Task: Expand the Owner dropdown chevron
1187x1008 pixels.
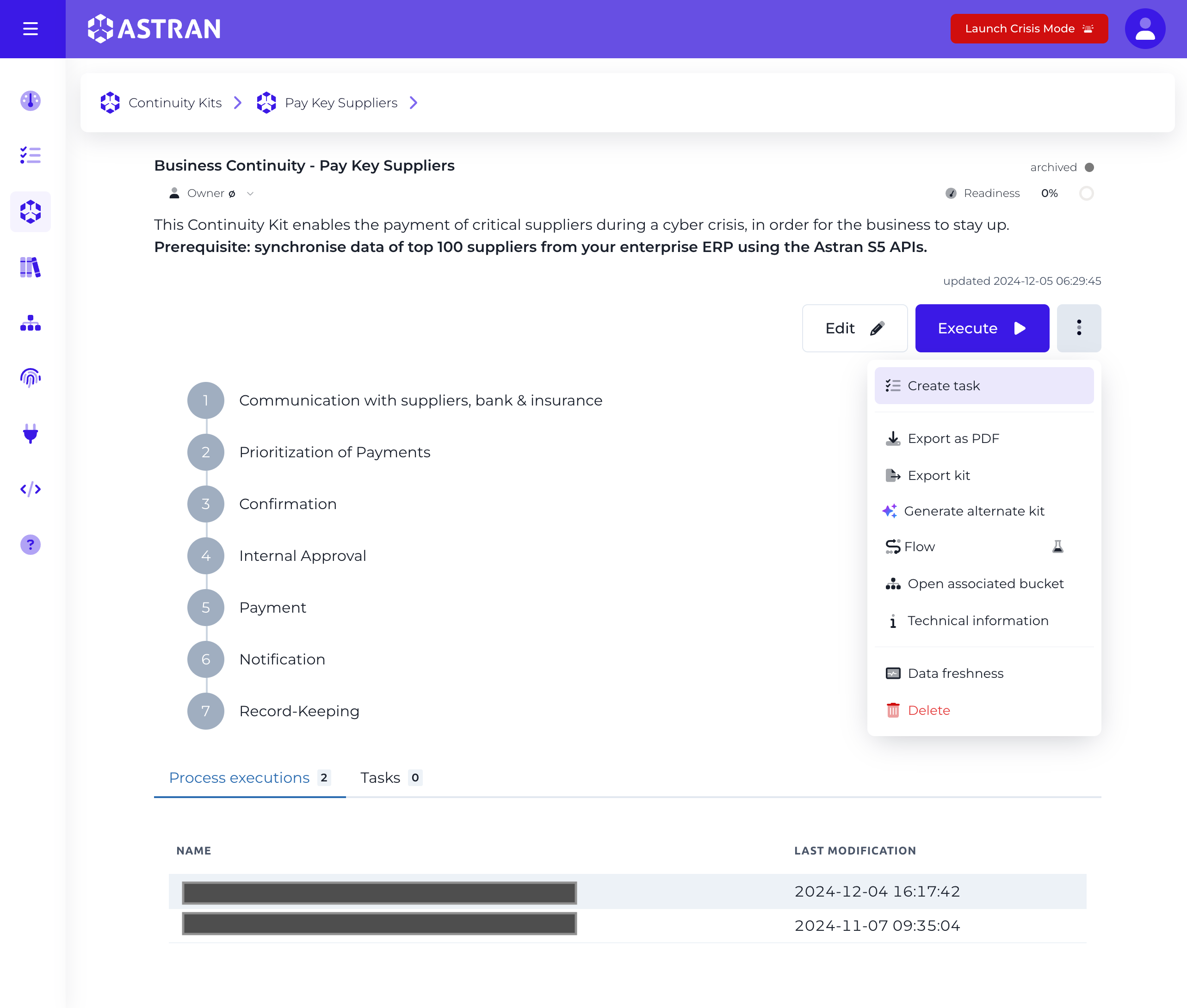Action: tap(250, 194)
